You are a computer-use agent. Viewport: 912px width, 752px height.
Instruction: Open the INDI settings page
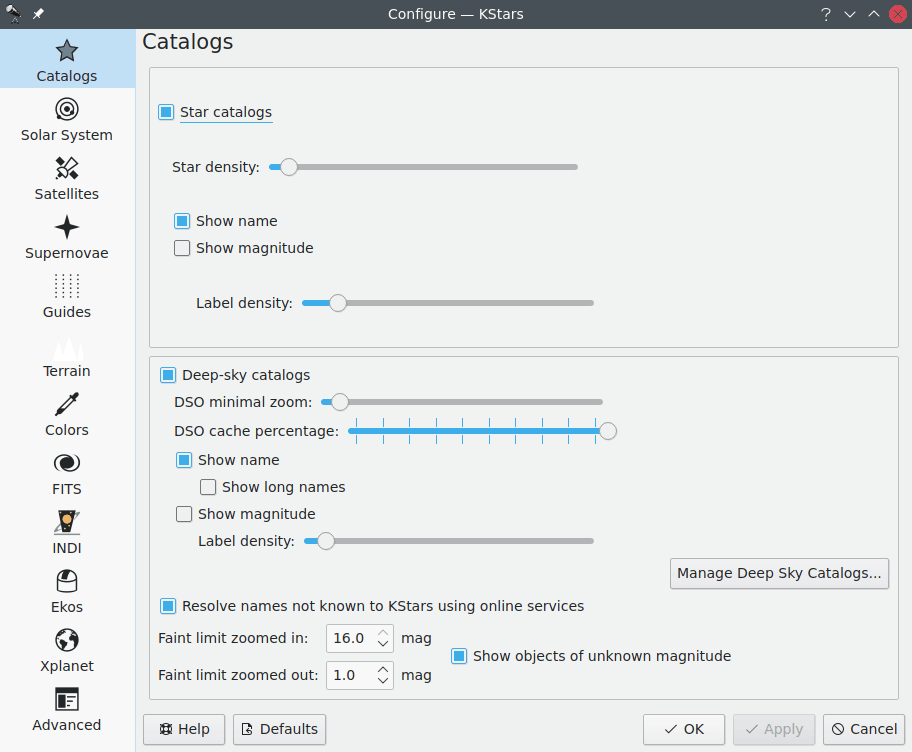coord(66,530)
